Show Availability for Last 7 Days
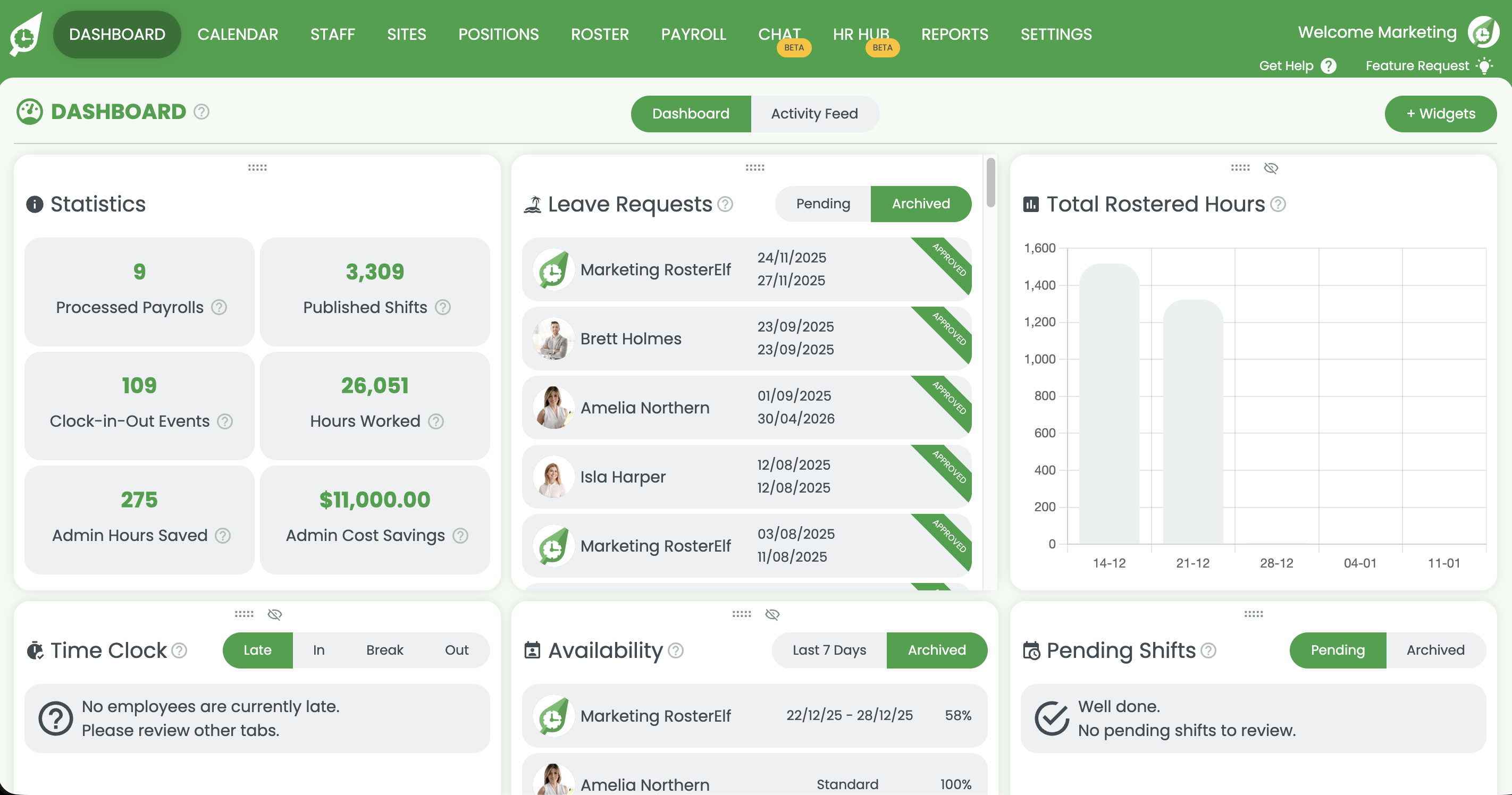1512x795 pixels. tap(829, 650)
